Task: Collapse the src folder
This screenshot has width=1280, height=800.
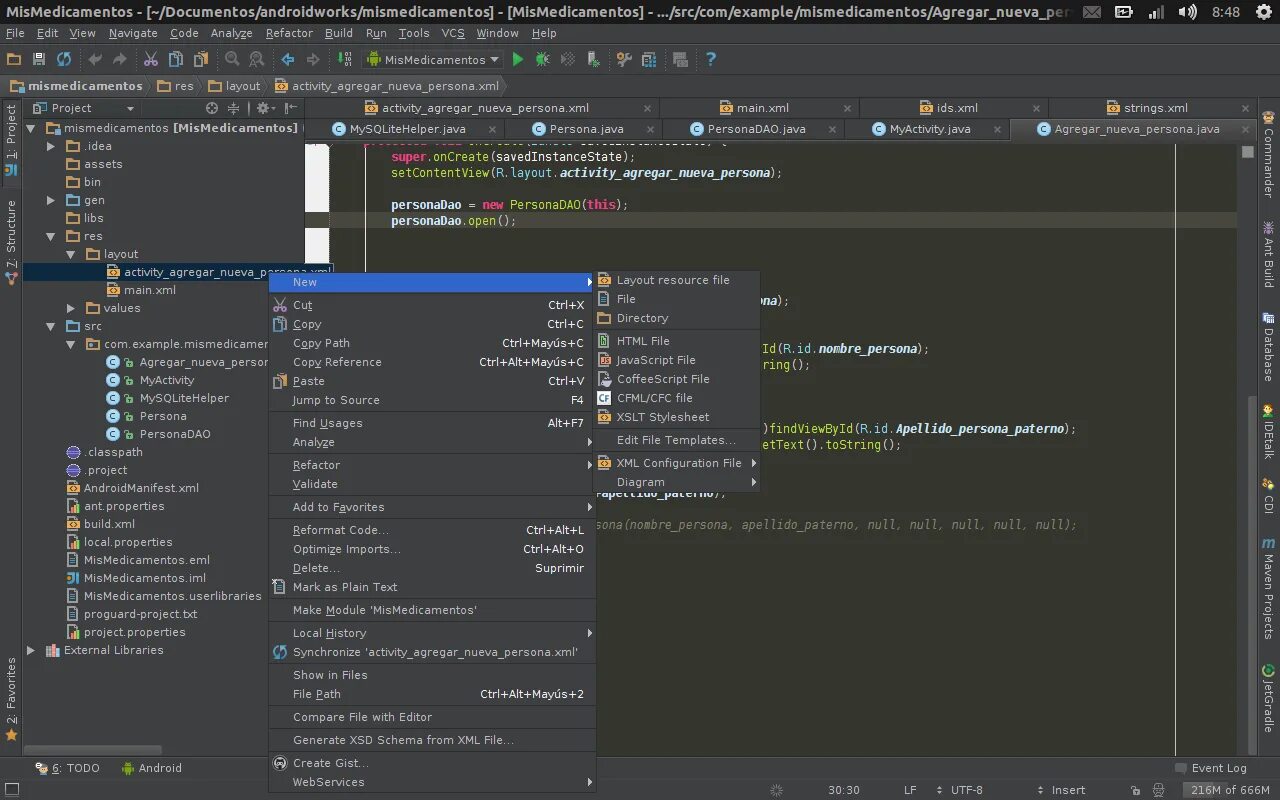Action: [51, 326]
